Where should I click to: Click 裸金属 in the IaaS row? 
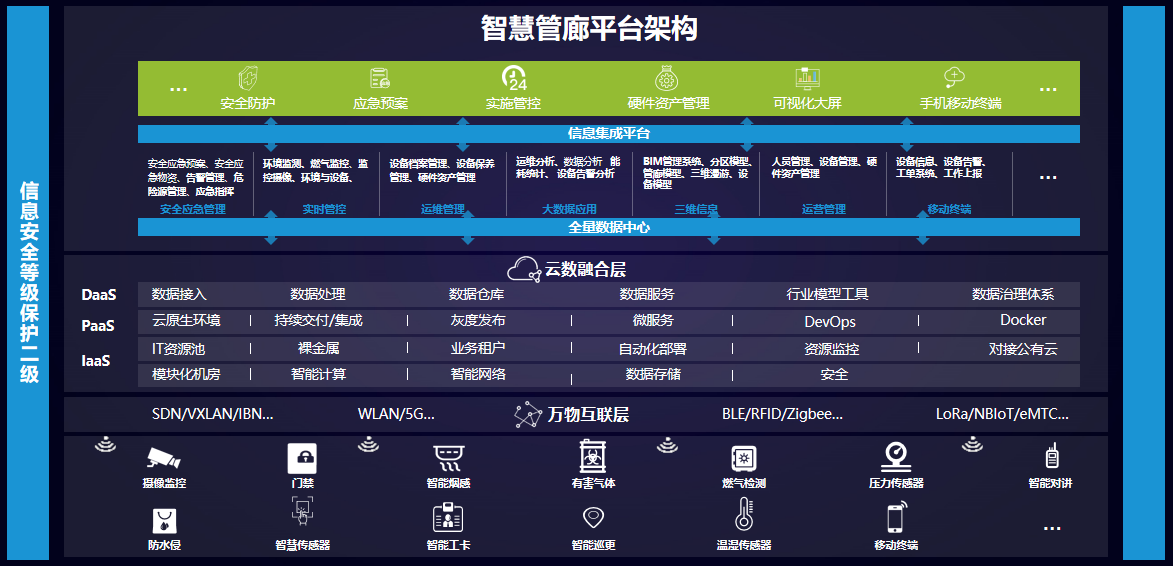pyautogui.click(x=319, y=348)
